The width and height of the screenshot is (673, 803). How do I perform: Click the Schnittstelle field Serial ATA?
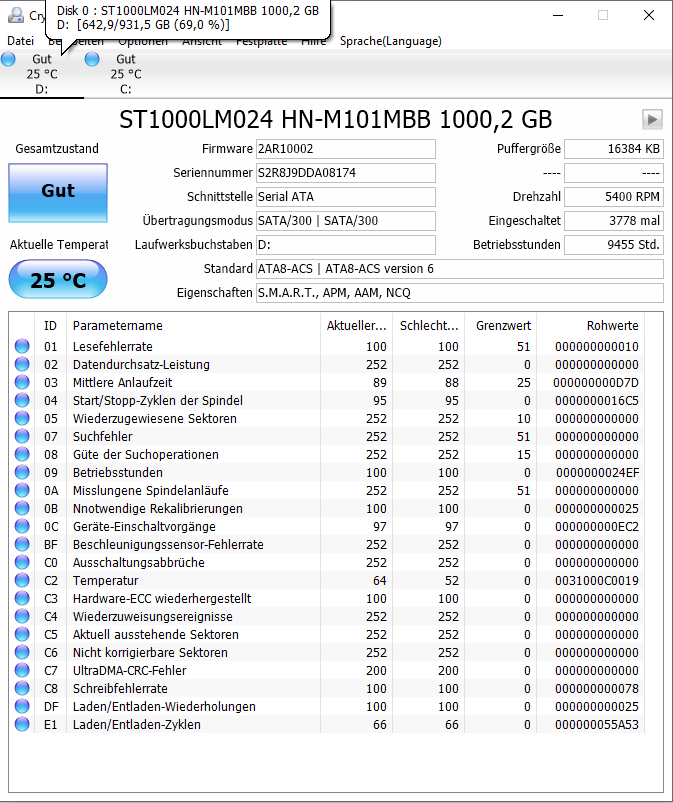pos(346,197)
